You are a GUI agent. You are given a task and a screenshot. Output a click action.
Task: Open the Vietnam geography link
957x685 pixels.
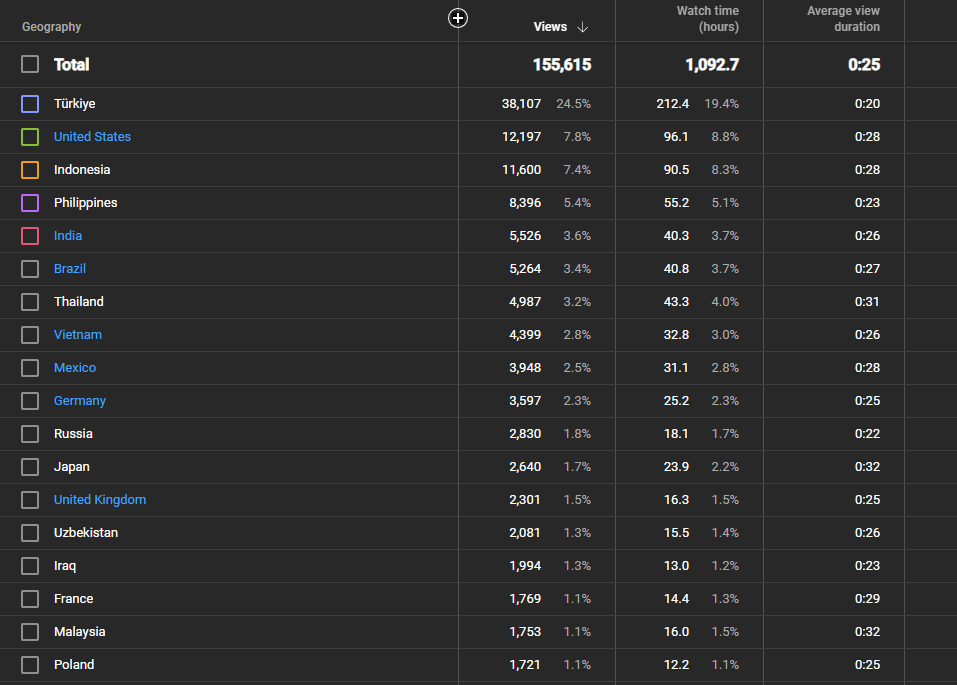coord(78,335)
